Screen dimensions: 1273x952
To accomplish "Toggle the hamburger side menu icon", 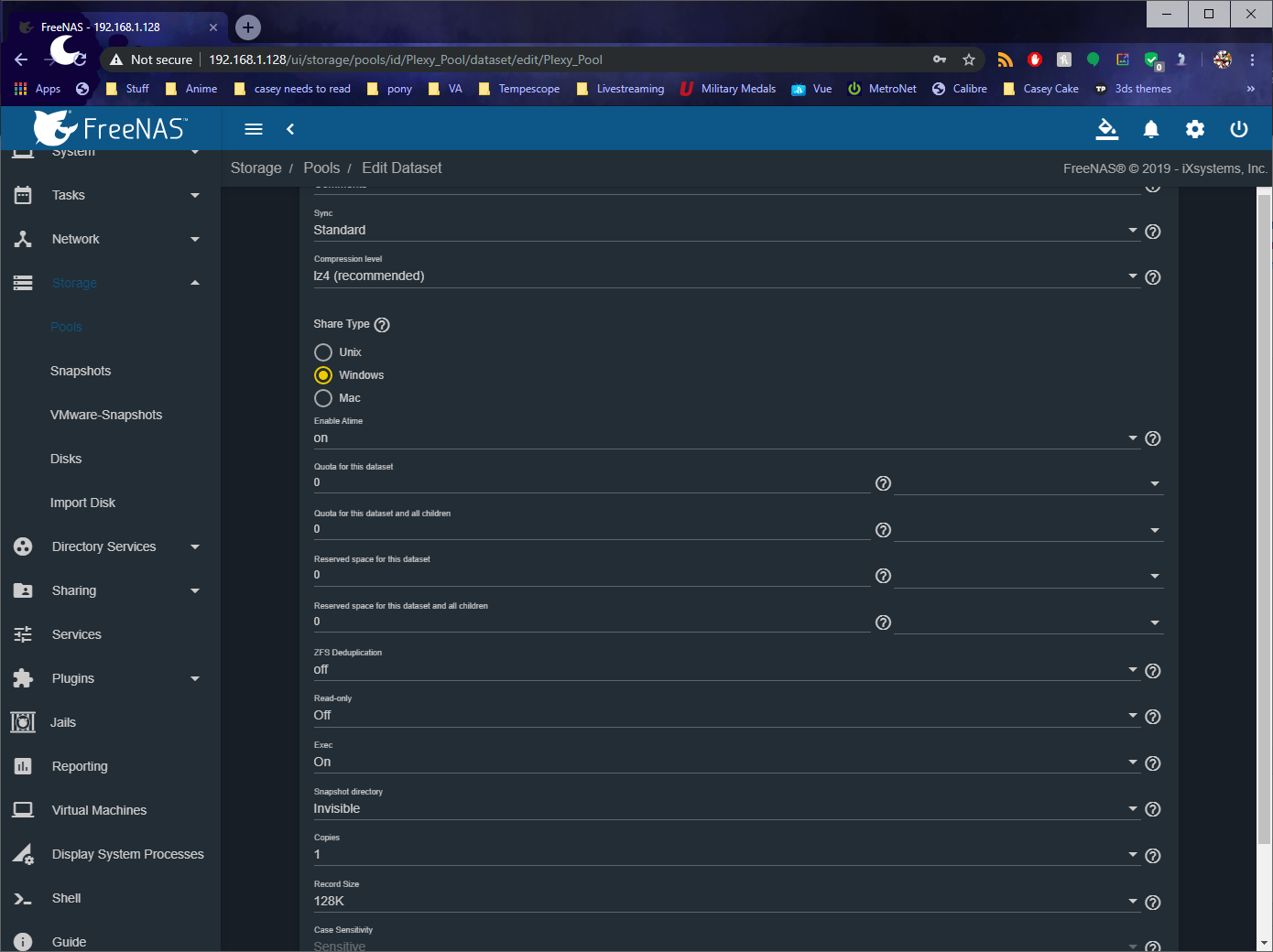I will point(254,129).
